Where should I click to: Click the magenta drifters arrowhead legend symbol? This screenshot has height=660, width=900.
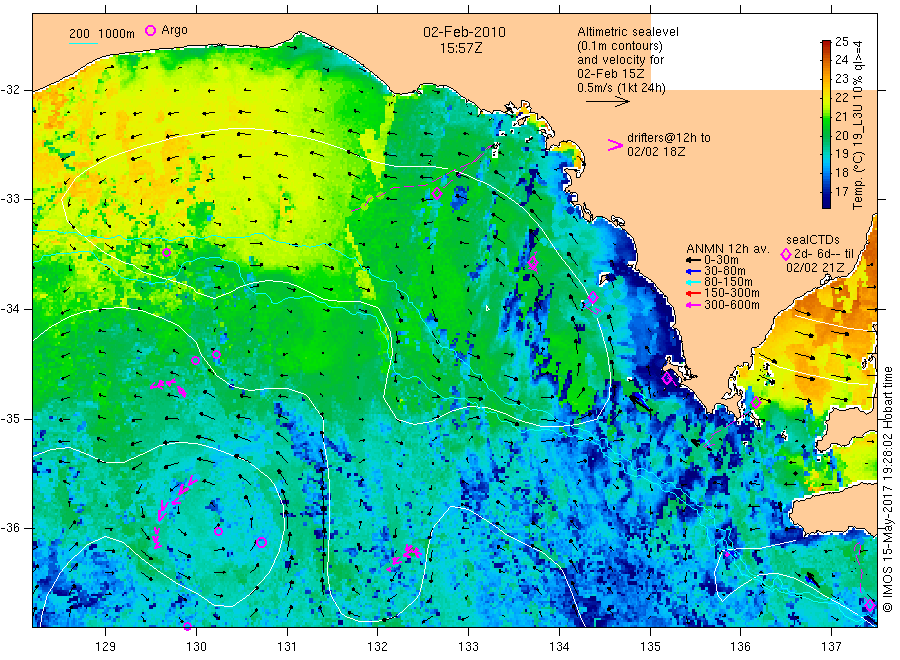[615, 145]
